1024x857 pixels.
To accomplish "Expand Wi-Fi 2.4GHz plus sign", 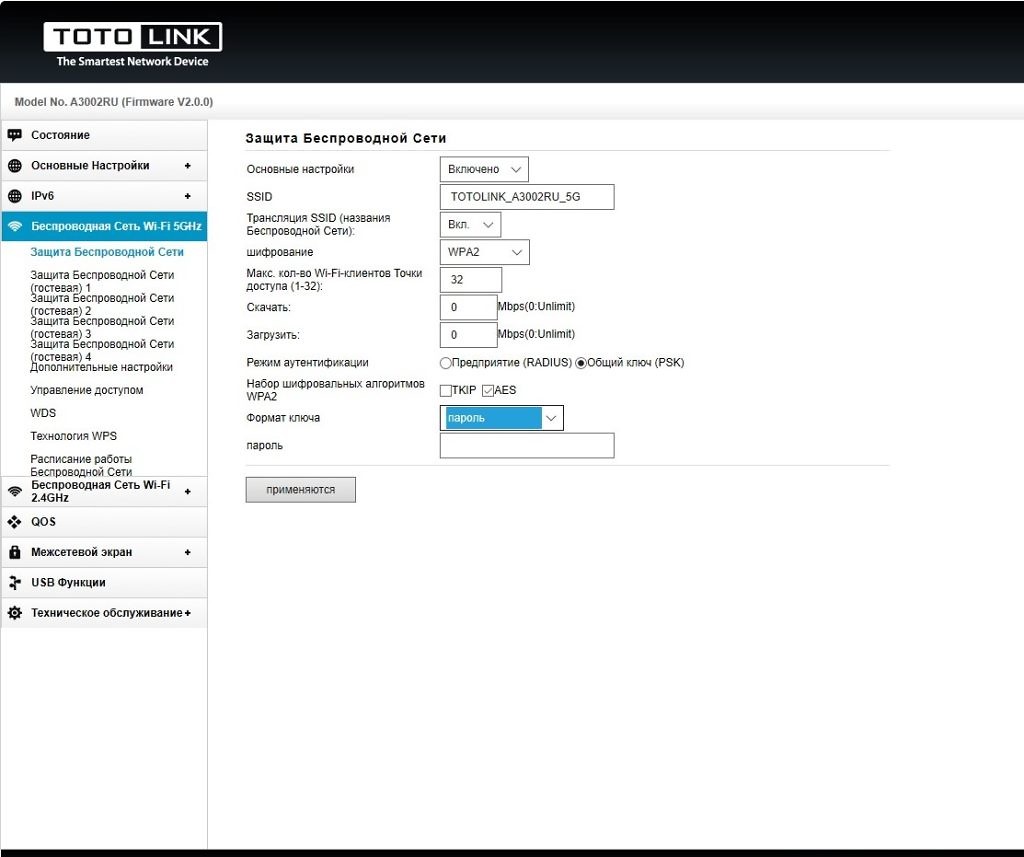I will click(187, 491).
